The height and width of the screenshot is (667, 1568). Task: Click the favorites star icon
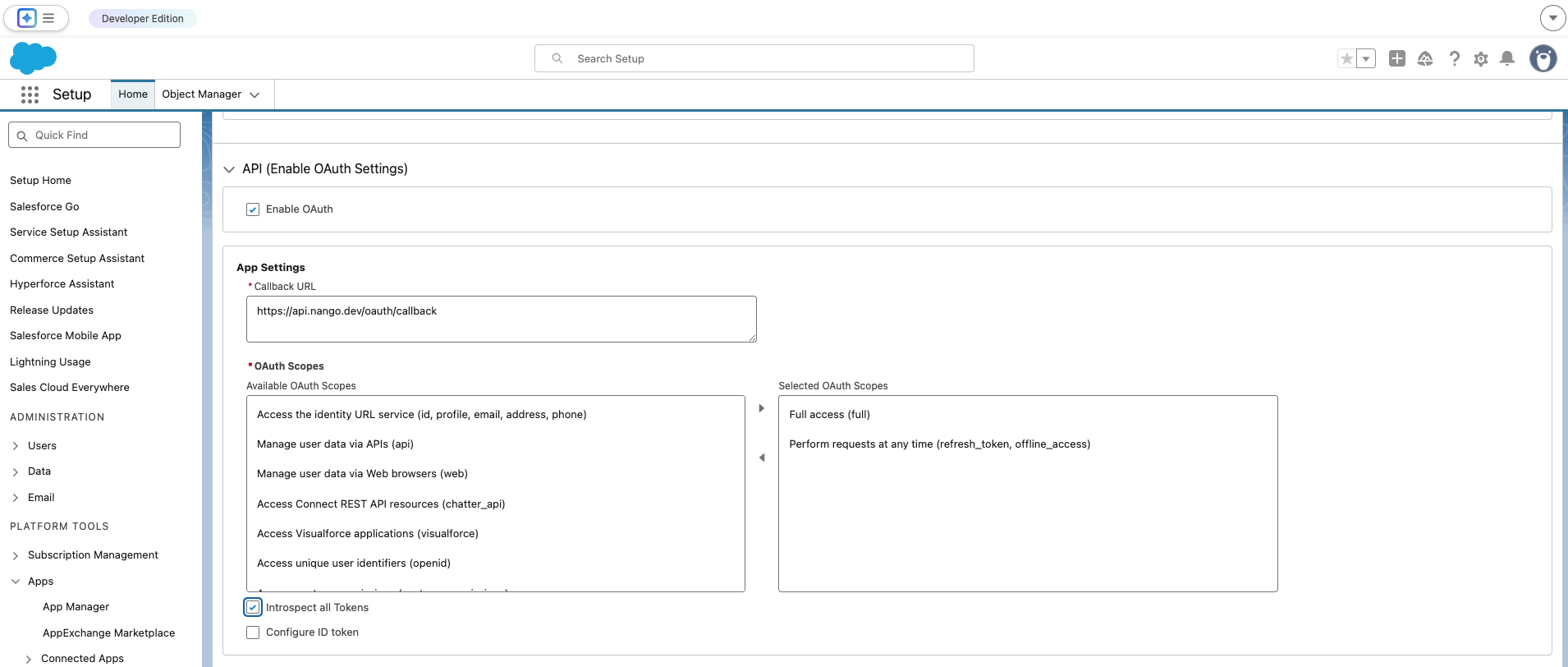tap(1346, 58)
